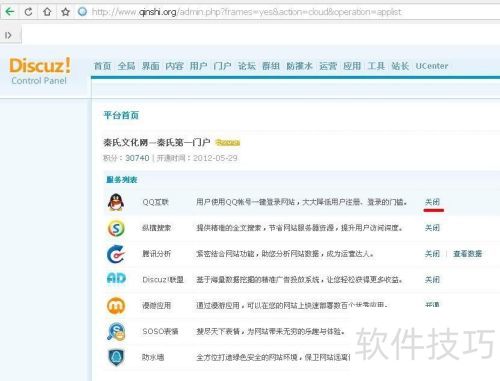Open the 全局 menu
Screen dimensions: 500x381
126,66
